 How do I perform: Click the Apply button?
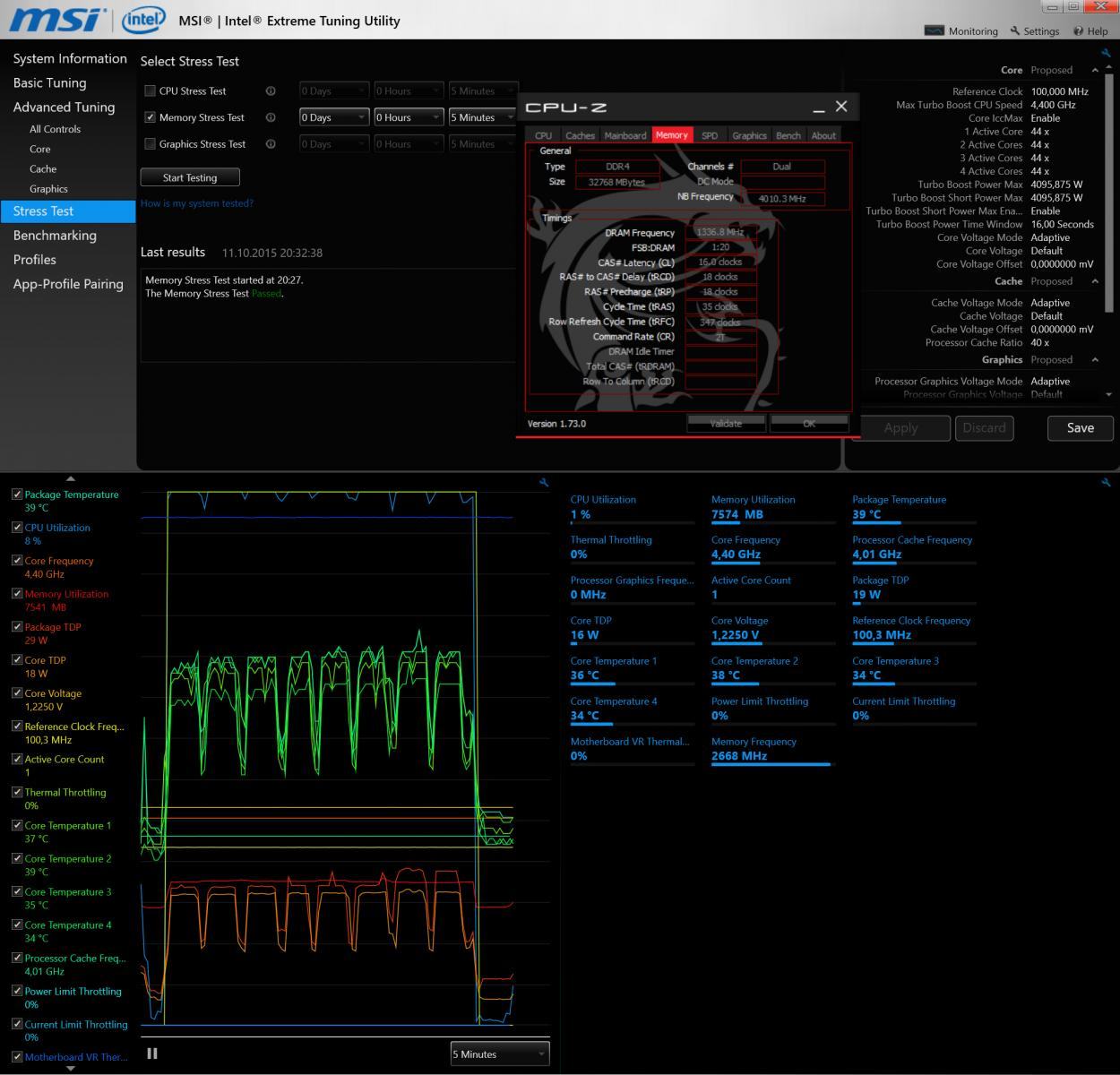pos(900,428)
